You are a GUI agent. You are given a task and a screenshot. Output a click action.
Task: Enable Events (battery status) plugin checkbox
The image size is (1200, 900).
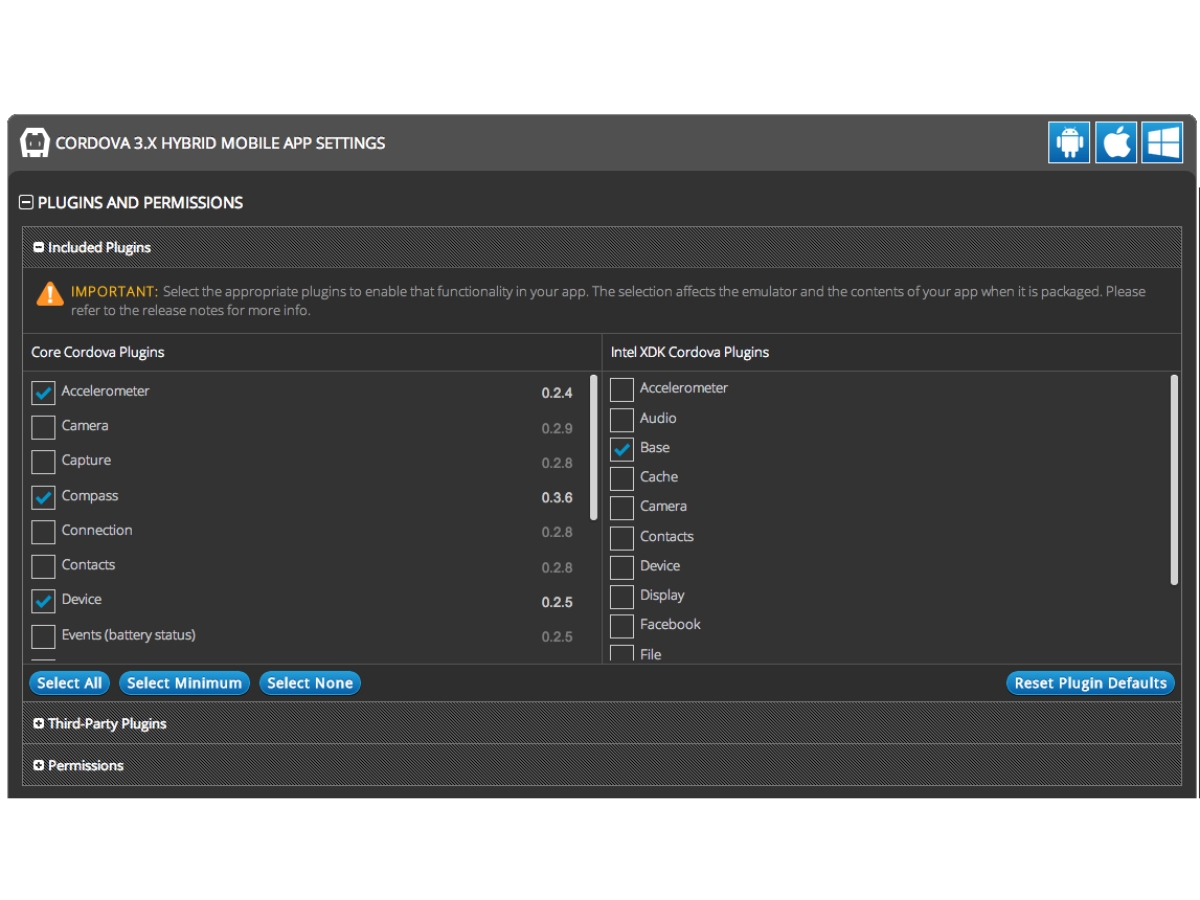(x=44, y=636)
